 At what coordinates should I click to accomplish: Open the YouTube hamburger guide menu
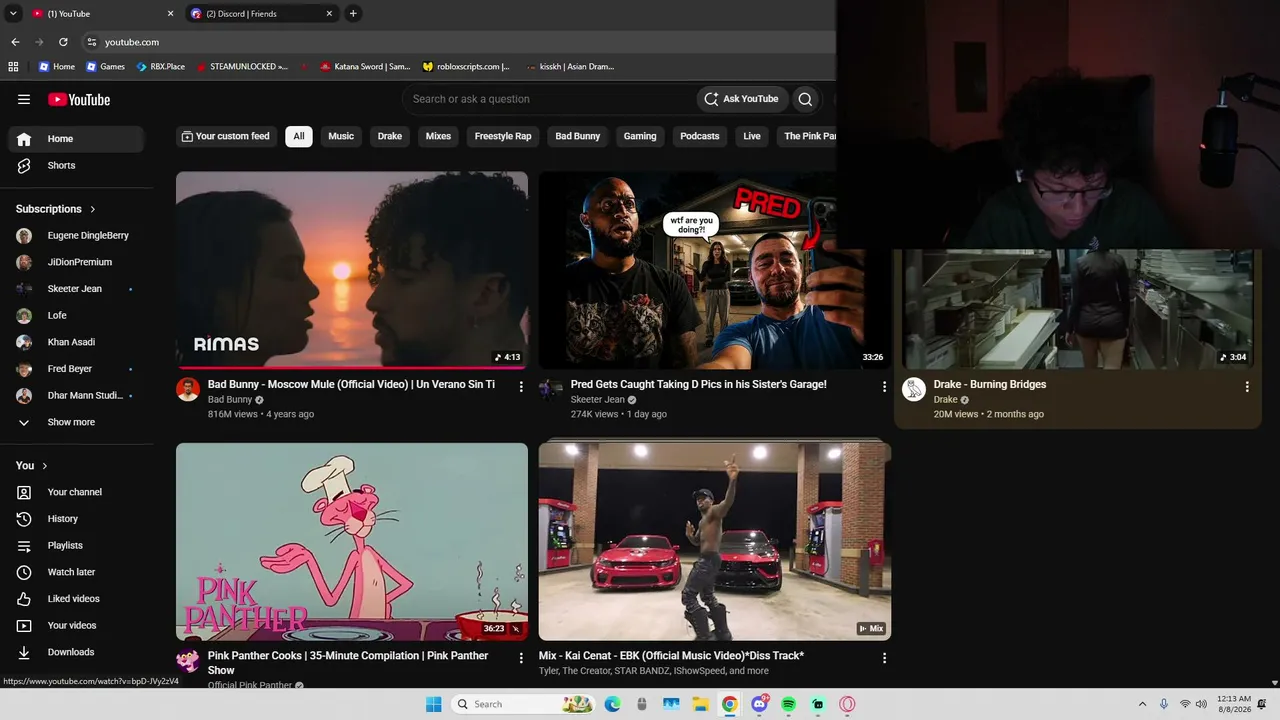click(24, 99)
